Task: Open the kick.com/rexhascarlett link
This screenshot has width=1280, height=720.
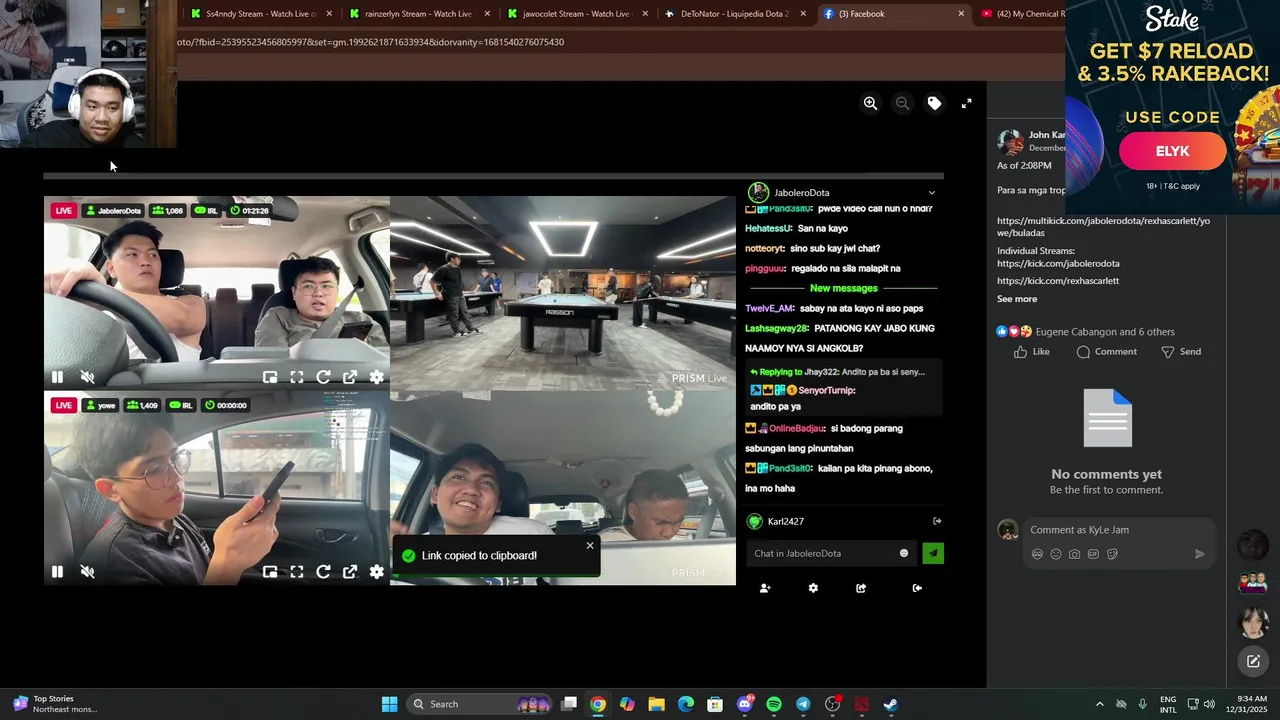Action: click(x=1058, y=281)
